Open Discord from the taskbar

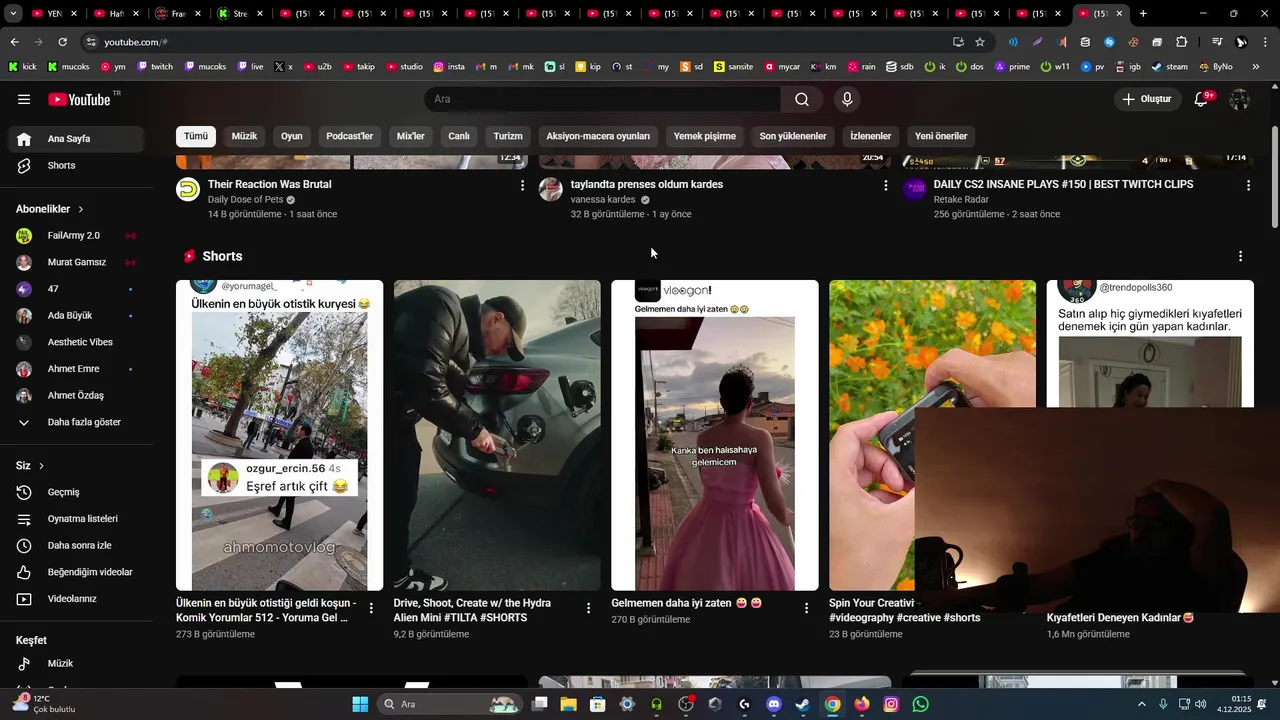pyautogui.click(x=773, y=704)
